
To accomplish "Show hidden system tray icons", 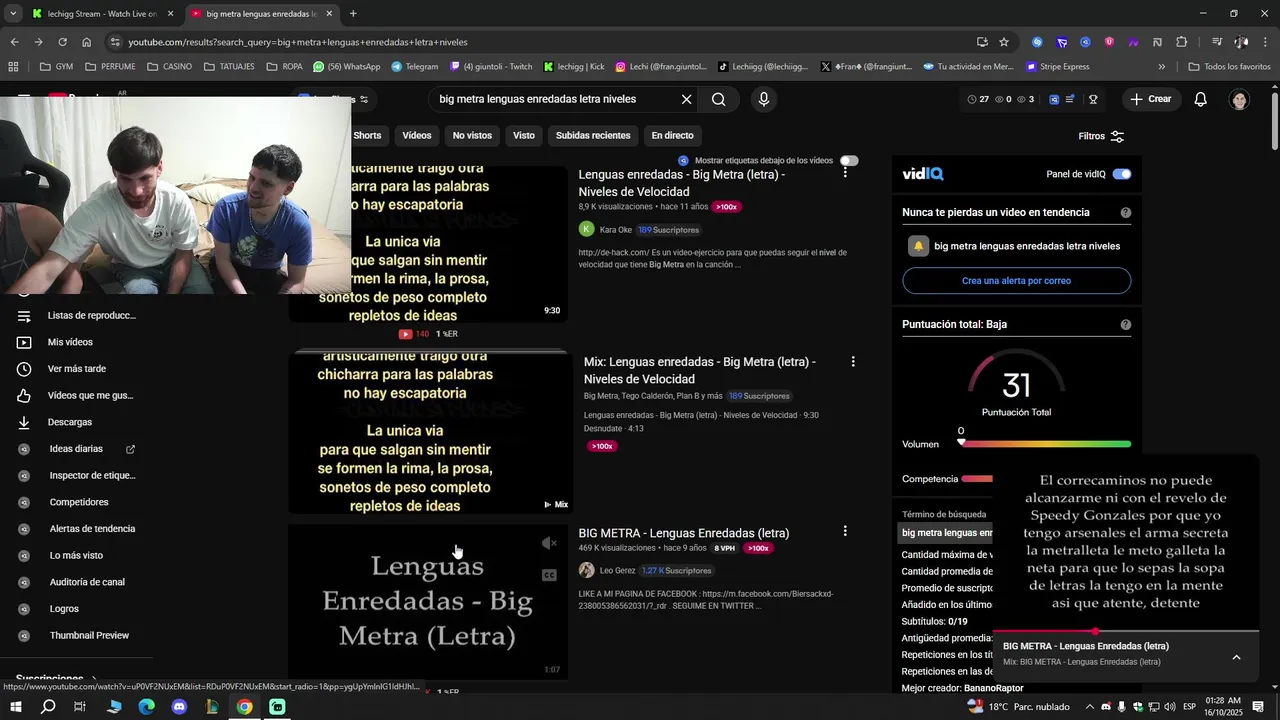I will 1089,707.
